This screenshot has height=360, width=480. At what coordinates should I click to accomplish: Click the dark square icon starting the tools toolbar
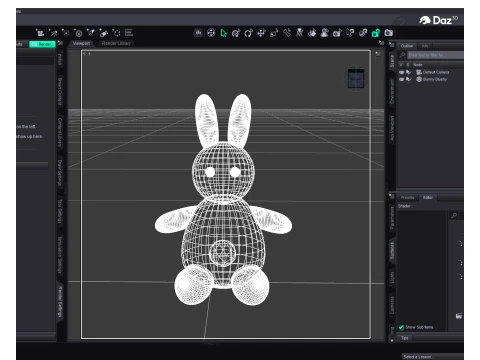pyautogui.click(x=198, y=33)
